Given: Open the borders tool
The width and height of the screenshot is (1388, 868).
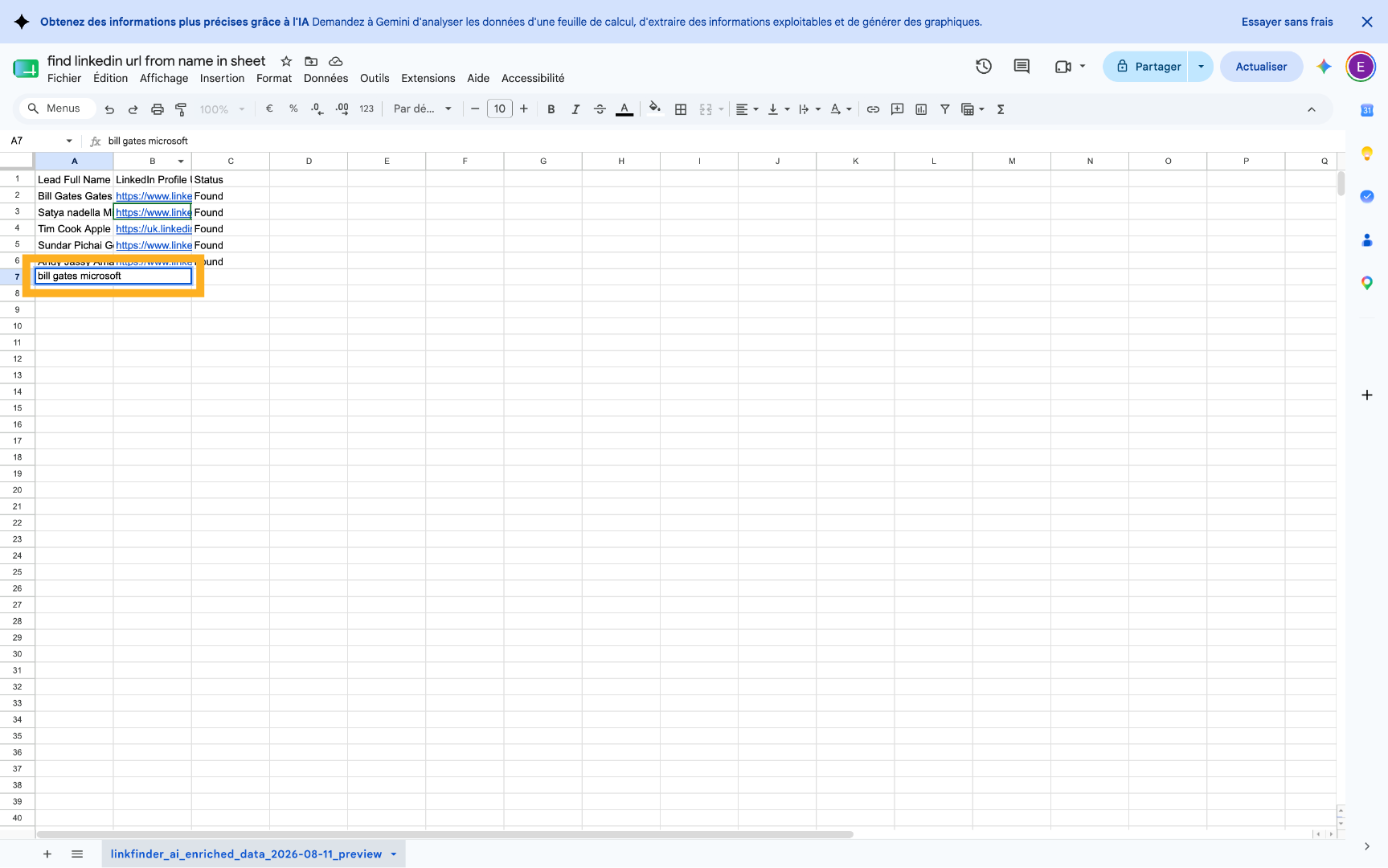Looking at the screenshot, I should 681,109.
